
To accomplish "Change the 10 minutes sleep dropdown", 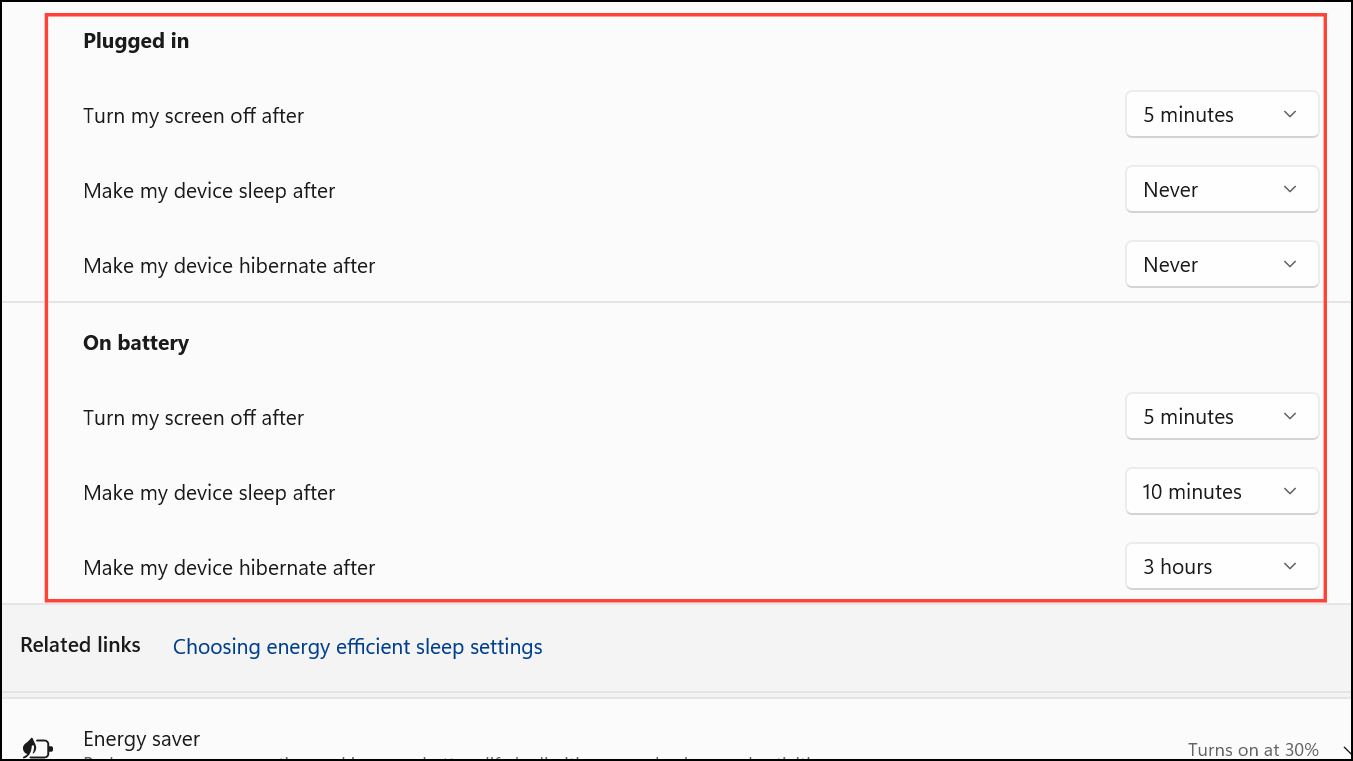I will point(1222,492).
